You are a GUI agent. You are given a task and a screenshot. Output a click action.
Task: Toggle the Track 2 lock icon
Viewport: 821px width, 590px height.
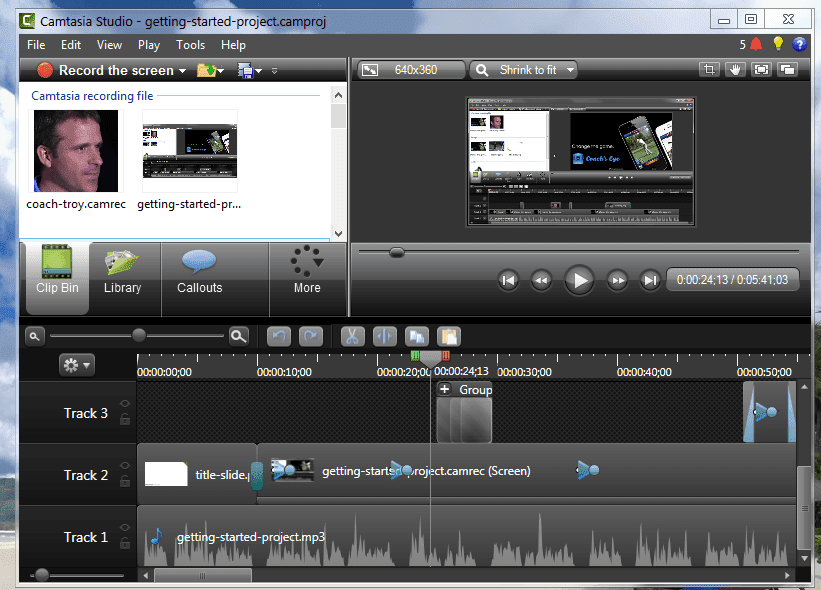[125, 481]
